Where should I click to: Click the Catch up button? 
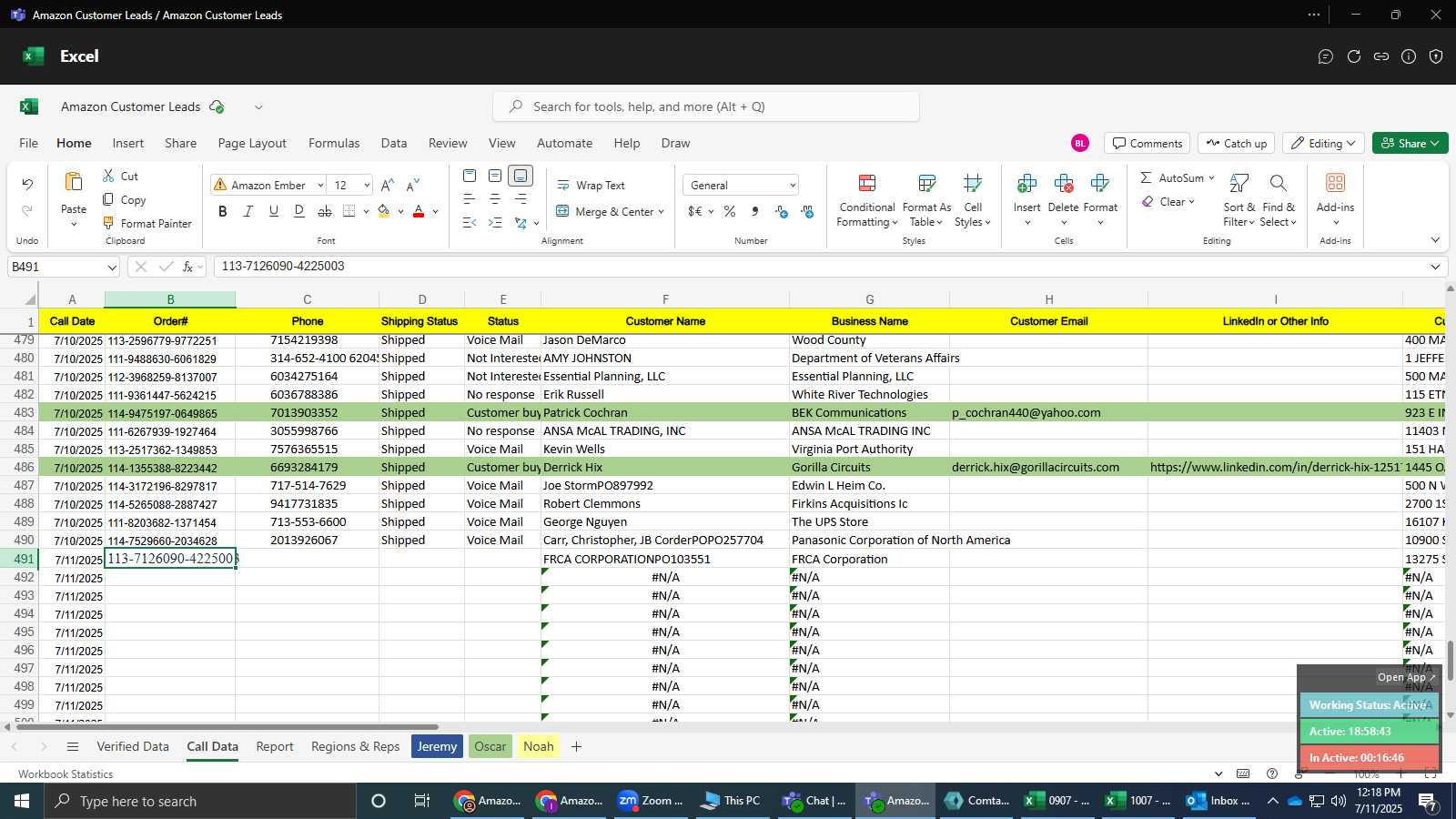pos(1236,143)
